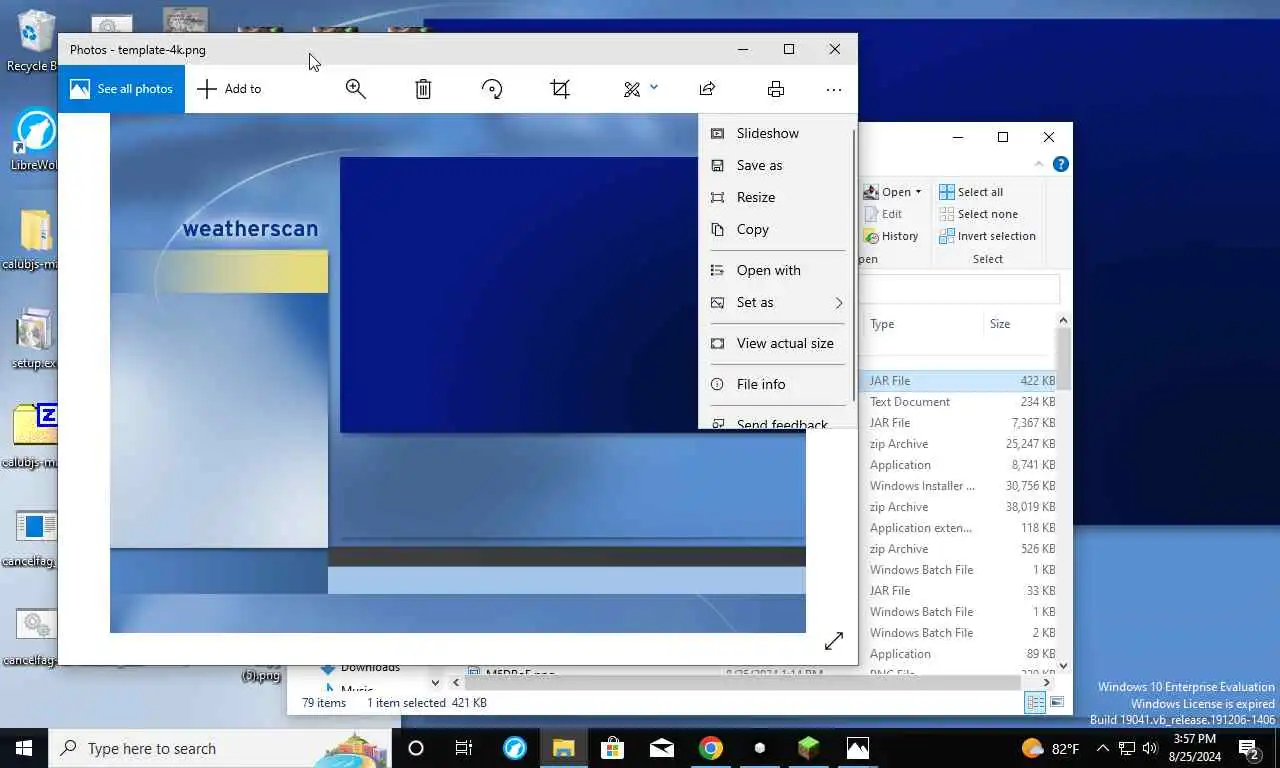Open Task View on the taskbar
Viewport: 1280px width, 768px height.
tap(464, 748)
